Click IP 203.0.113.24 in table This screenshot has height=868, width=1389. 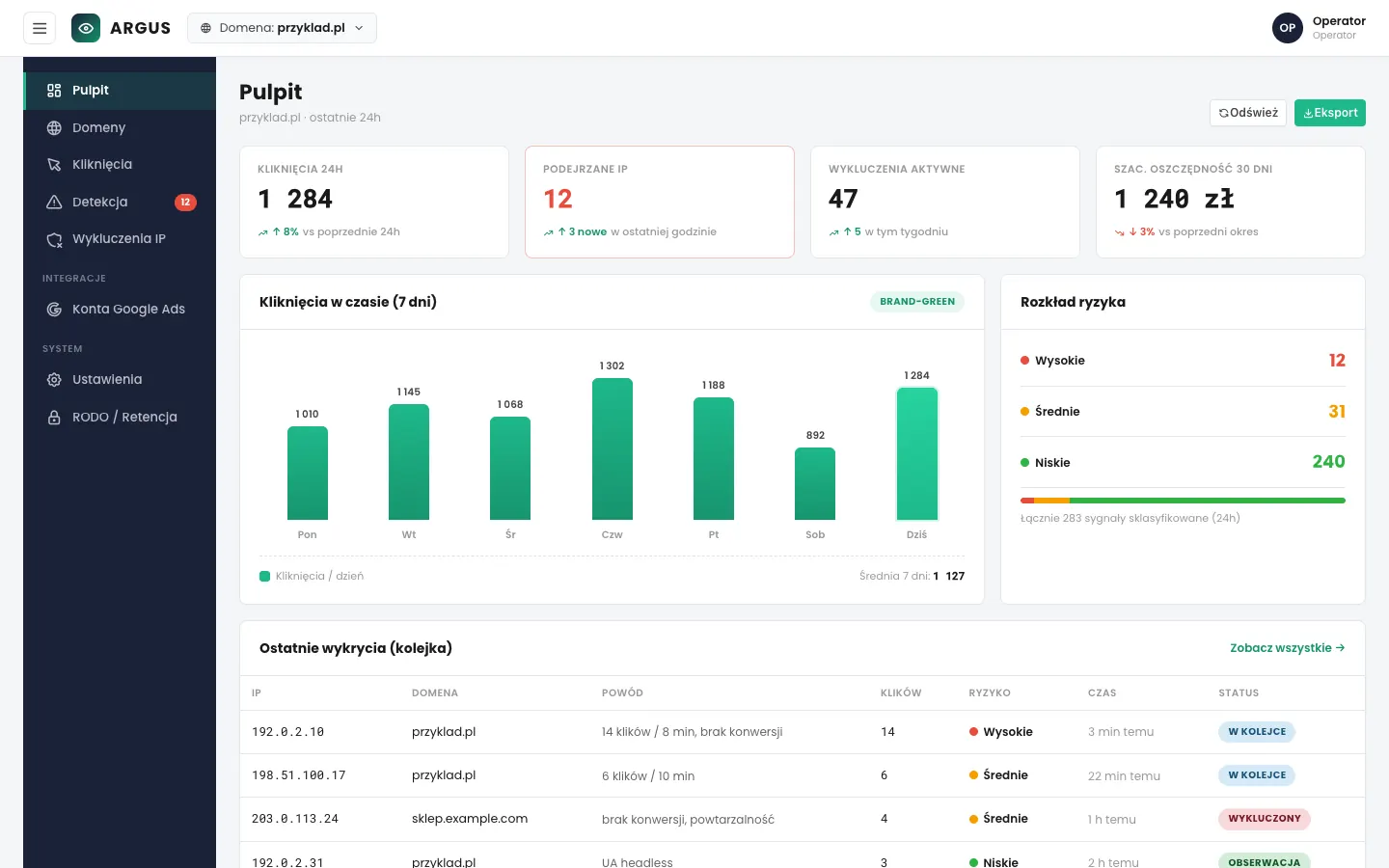295,820
